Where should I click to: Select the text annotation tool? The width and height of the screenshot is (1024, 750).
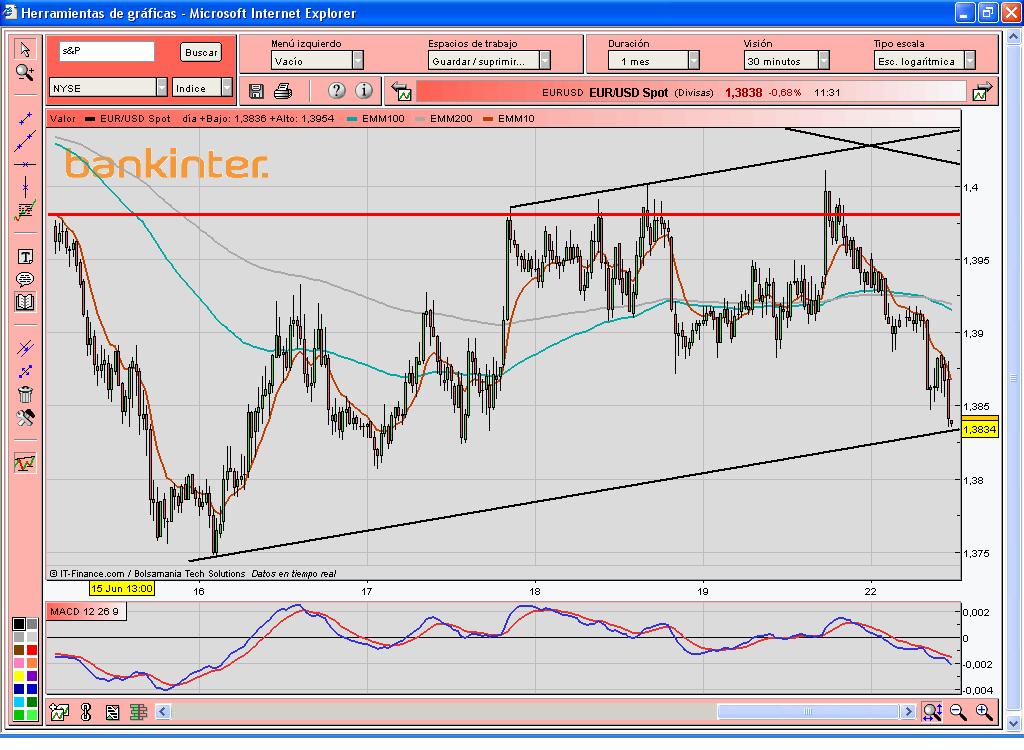point(25,257)
